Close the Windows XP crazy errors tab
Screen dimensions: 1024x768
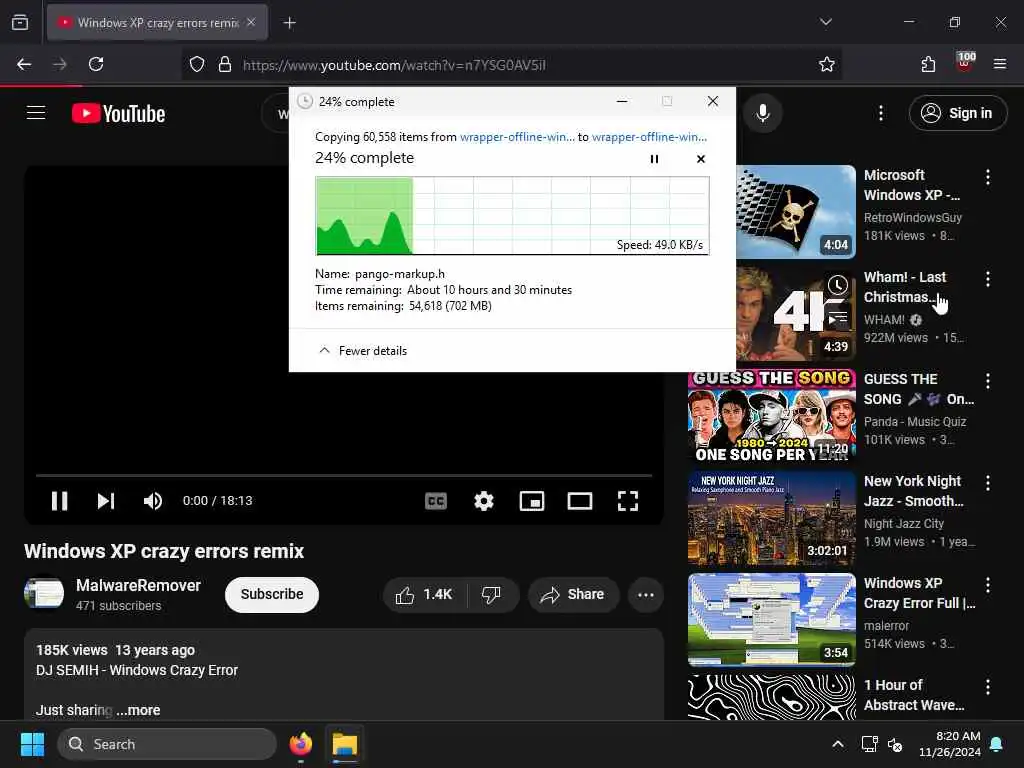(x=251, y=22)
